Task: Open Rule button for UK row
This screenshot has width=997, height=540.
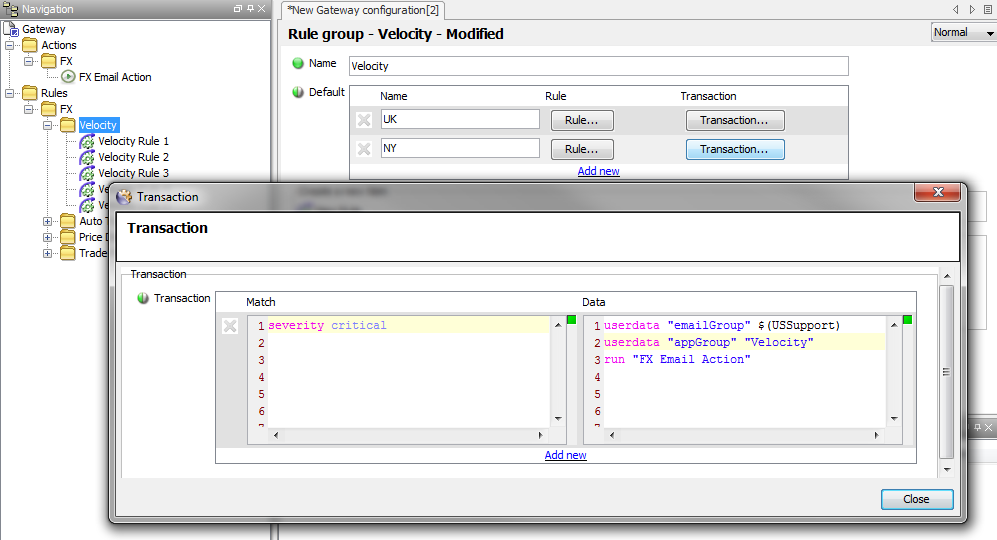Action: pyautogui.click(x=581, y=120)
